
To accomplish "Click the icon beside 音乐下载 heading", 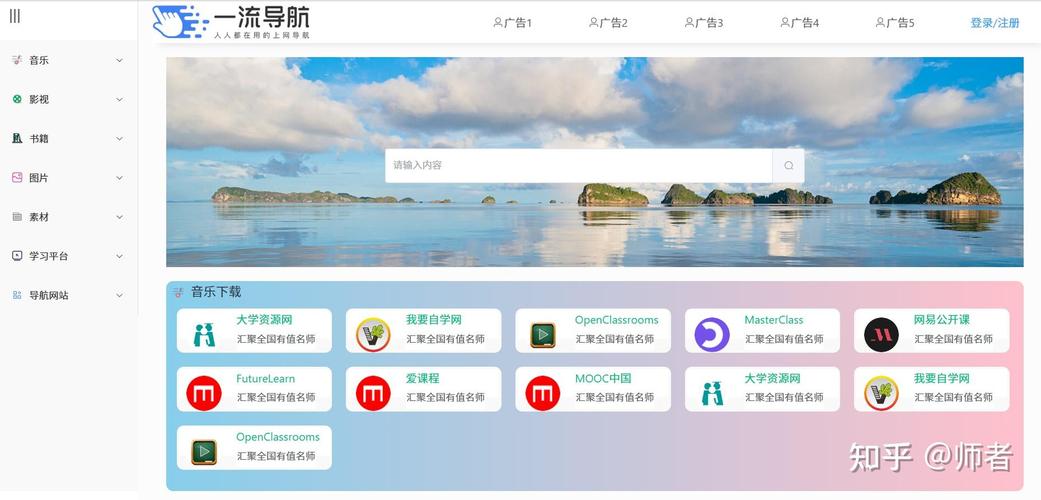I will [178, 292].
